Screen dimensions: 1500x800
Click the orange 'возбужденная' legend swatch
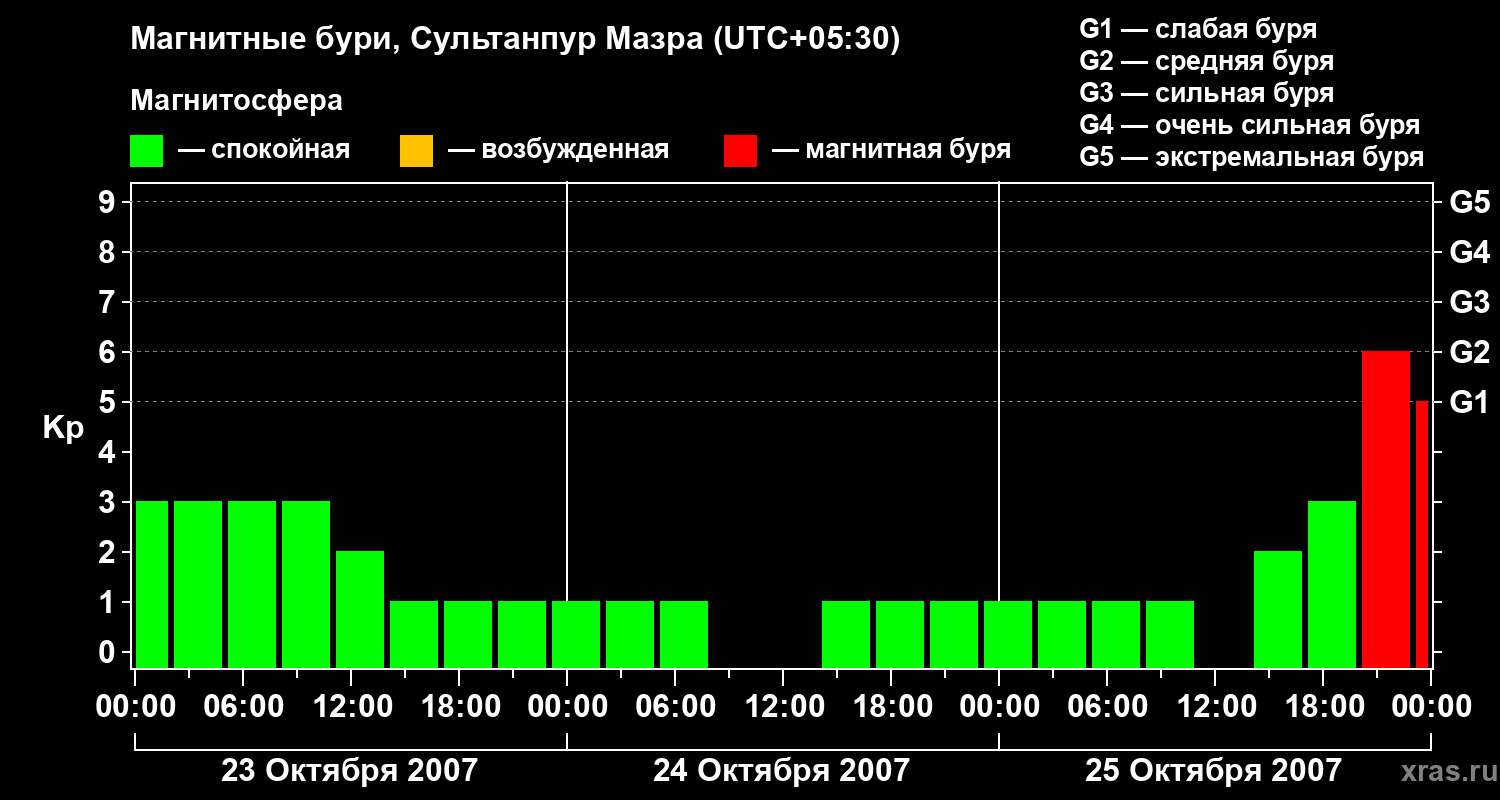tap(416, 151)
